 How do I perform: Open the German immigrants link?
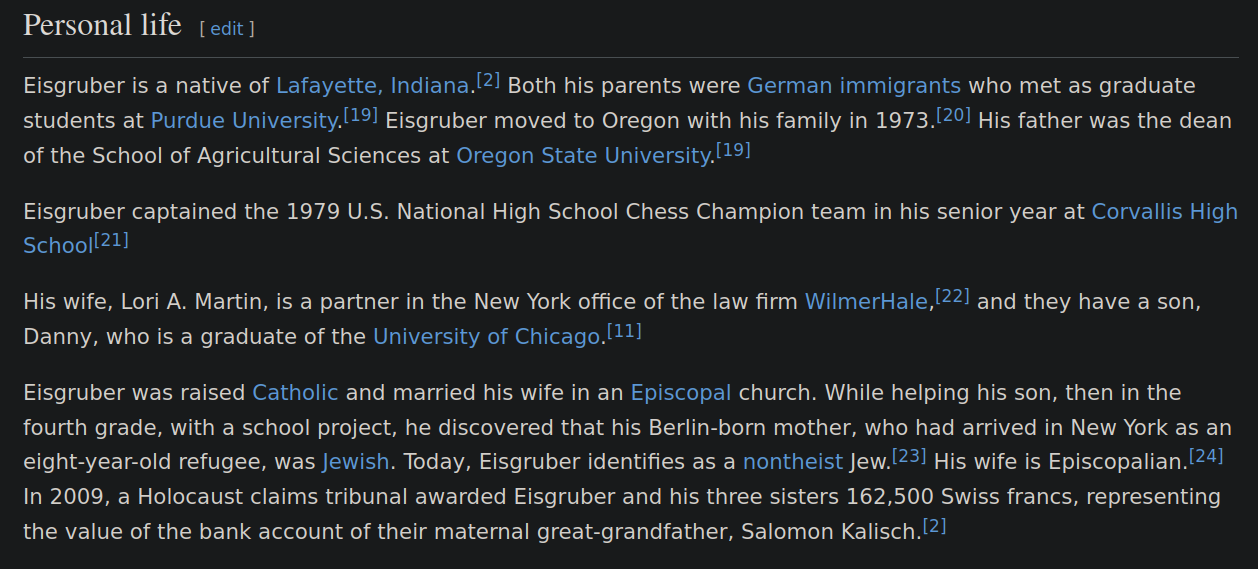tap(854, 86)
